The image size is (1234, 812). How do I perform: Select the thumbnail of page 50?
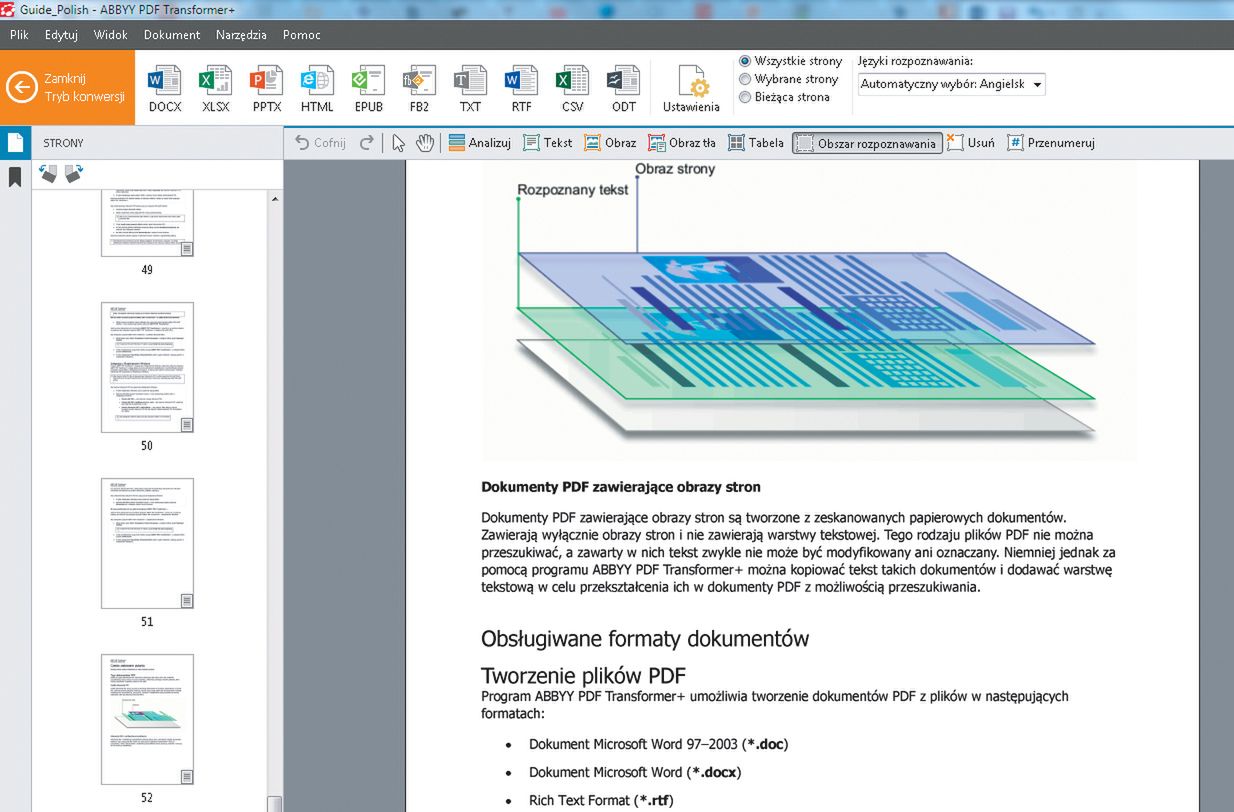pos(147,367)
